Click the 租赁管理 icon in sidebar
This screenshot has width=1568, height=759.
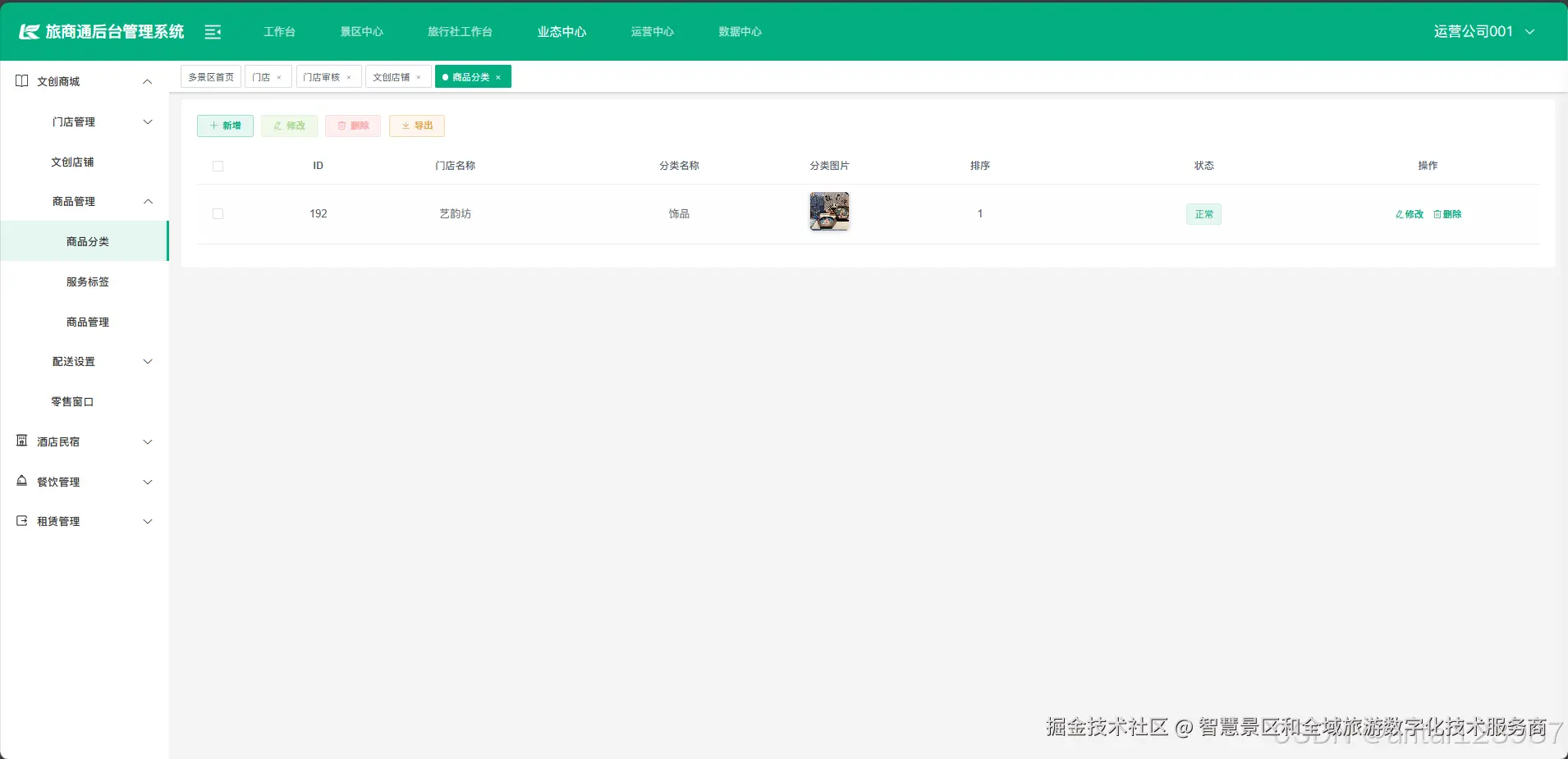22,521
